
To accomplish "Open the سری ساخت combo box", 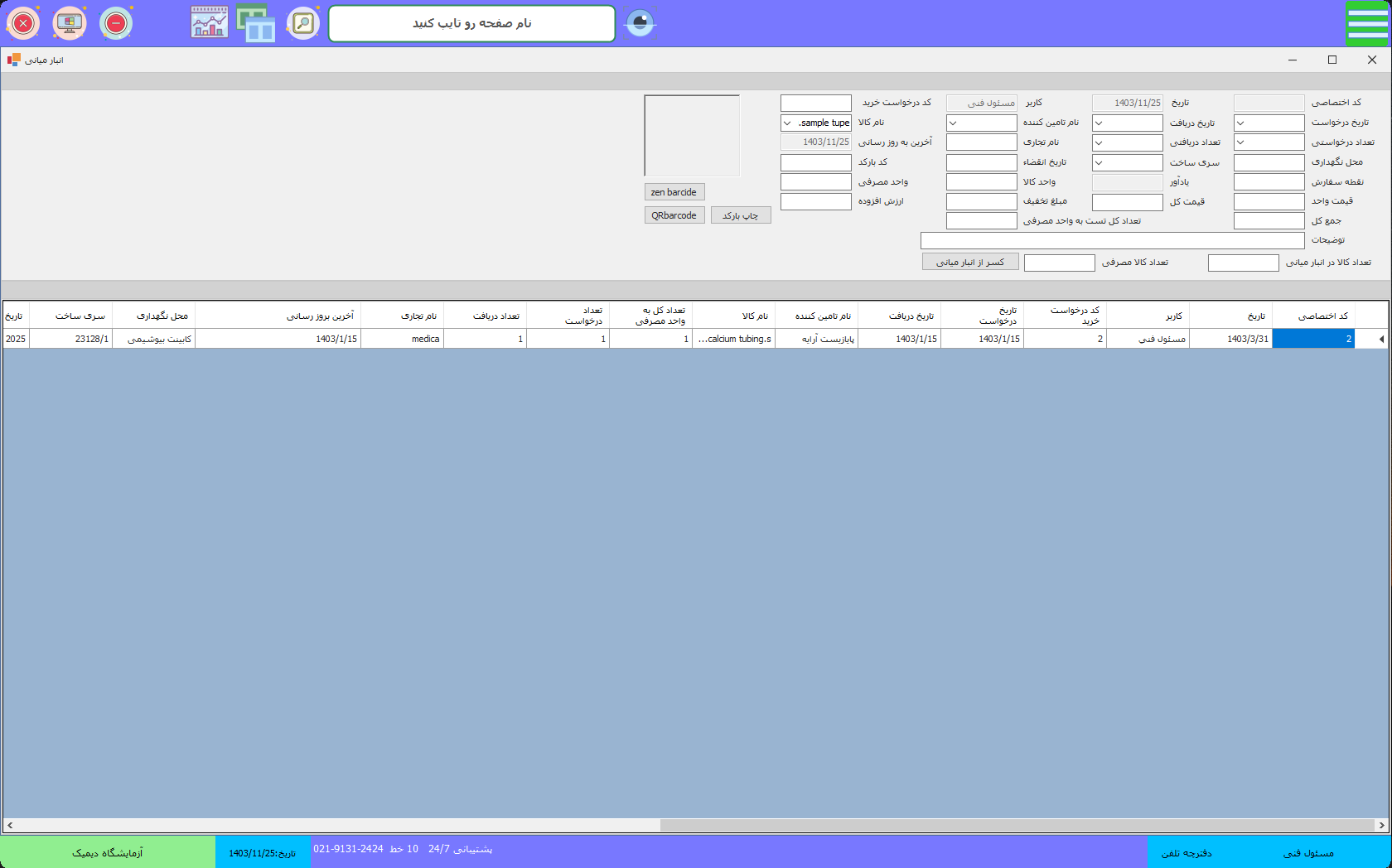I will (1099, 163).
